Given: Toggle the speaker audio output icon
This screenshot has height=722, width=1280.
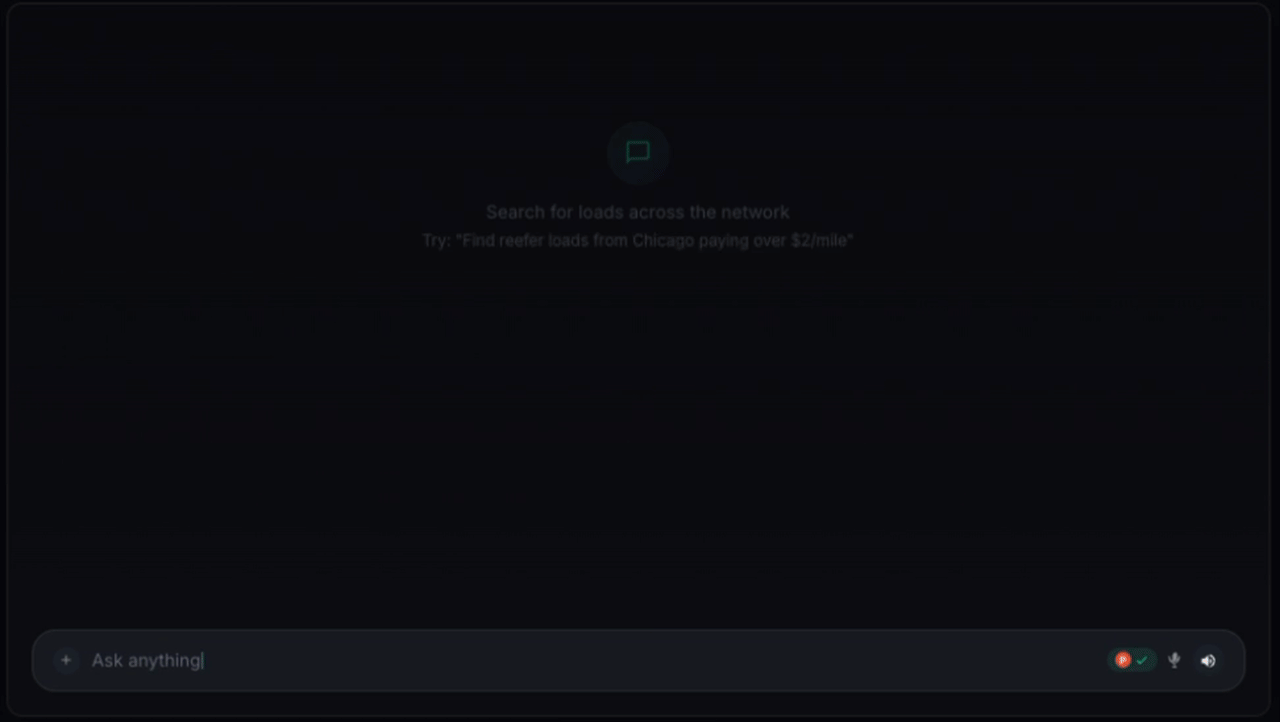Looking at the screenshot, I should pos(1208,660).
